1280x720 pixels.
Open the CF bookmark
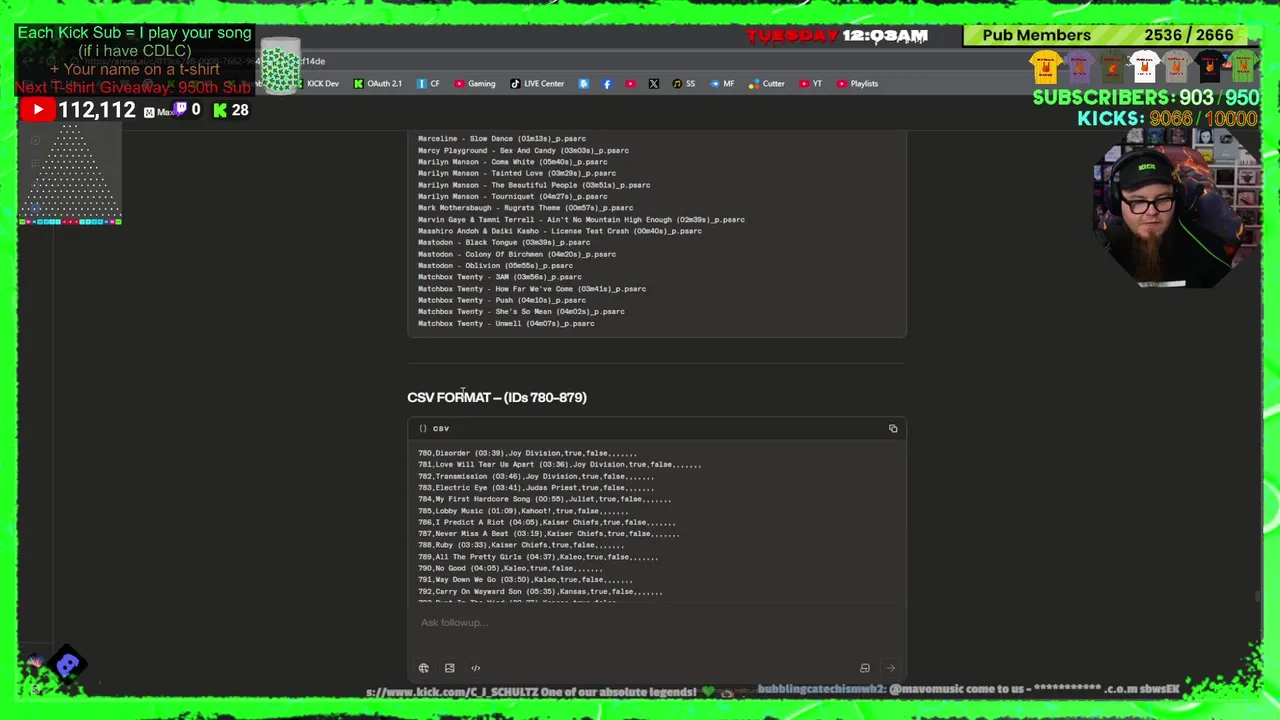[x=428, y=84]
